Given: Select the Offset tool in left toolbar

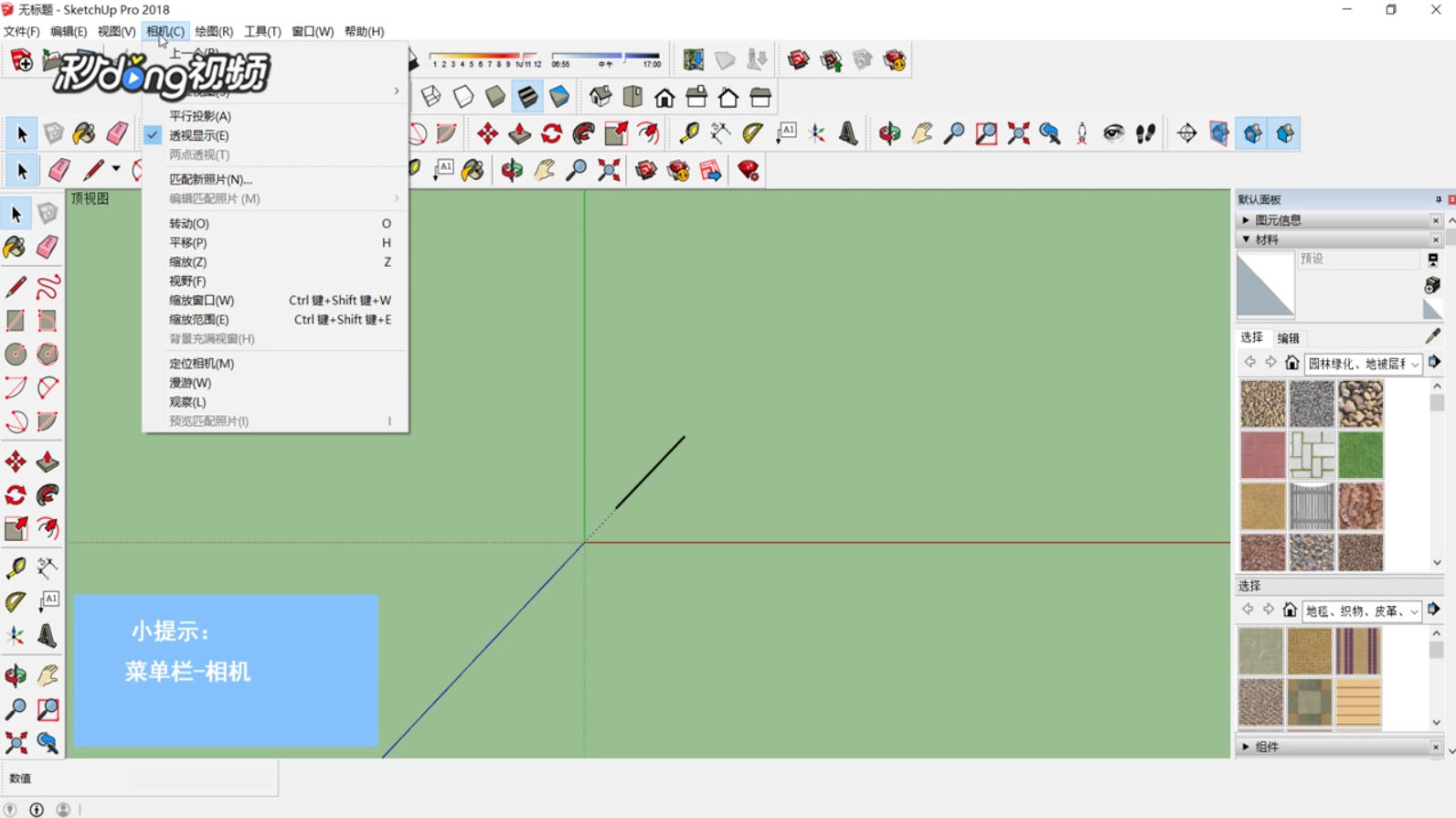Looking at the screenshot, I should click(48, 528).
